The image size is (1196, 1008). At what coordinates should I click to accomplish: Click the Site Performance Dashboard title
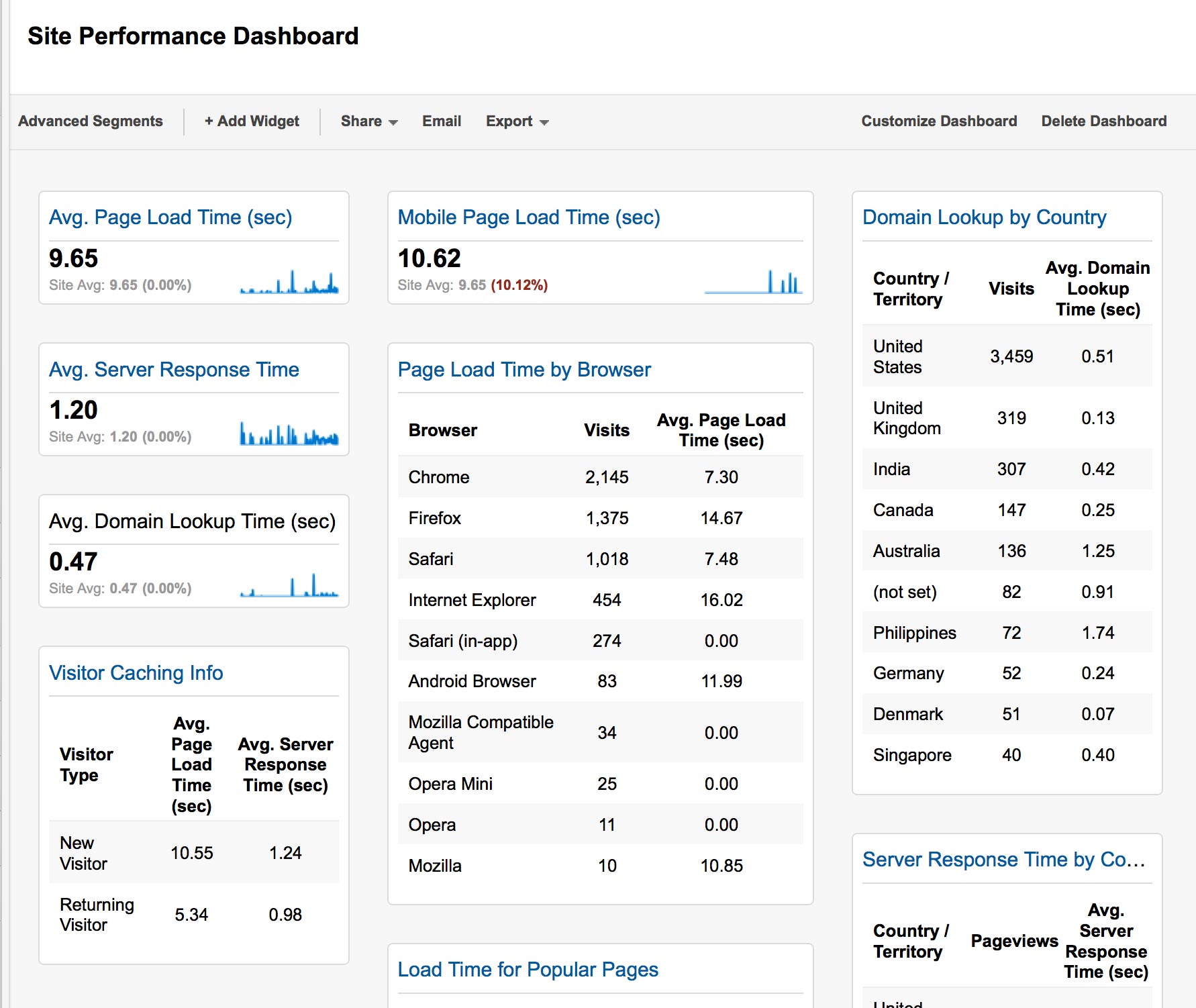(x=193, y=36)
